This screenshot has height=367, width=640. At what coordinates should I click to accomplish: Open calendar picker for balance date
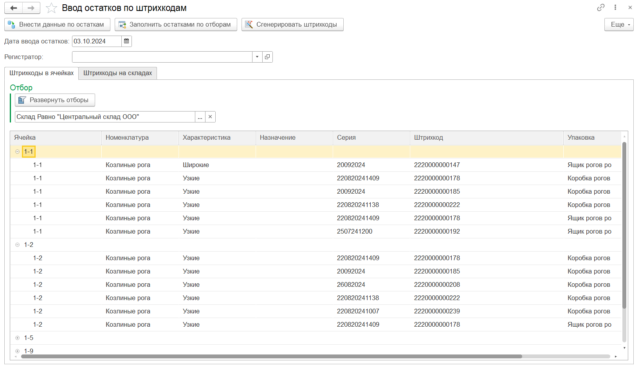[127, 41]
